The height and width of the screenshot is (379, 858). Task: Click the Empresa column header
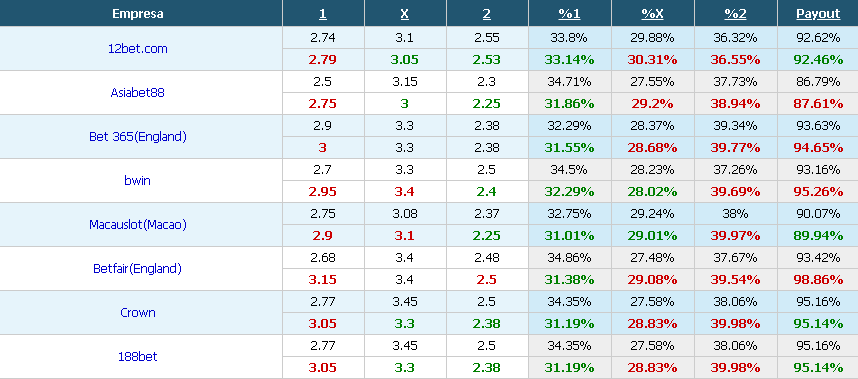click(138, 14)
